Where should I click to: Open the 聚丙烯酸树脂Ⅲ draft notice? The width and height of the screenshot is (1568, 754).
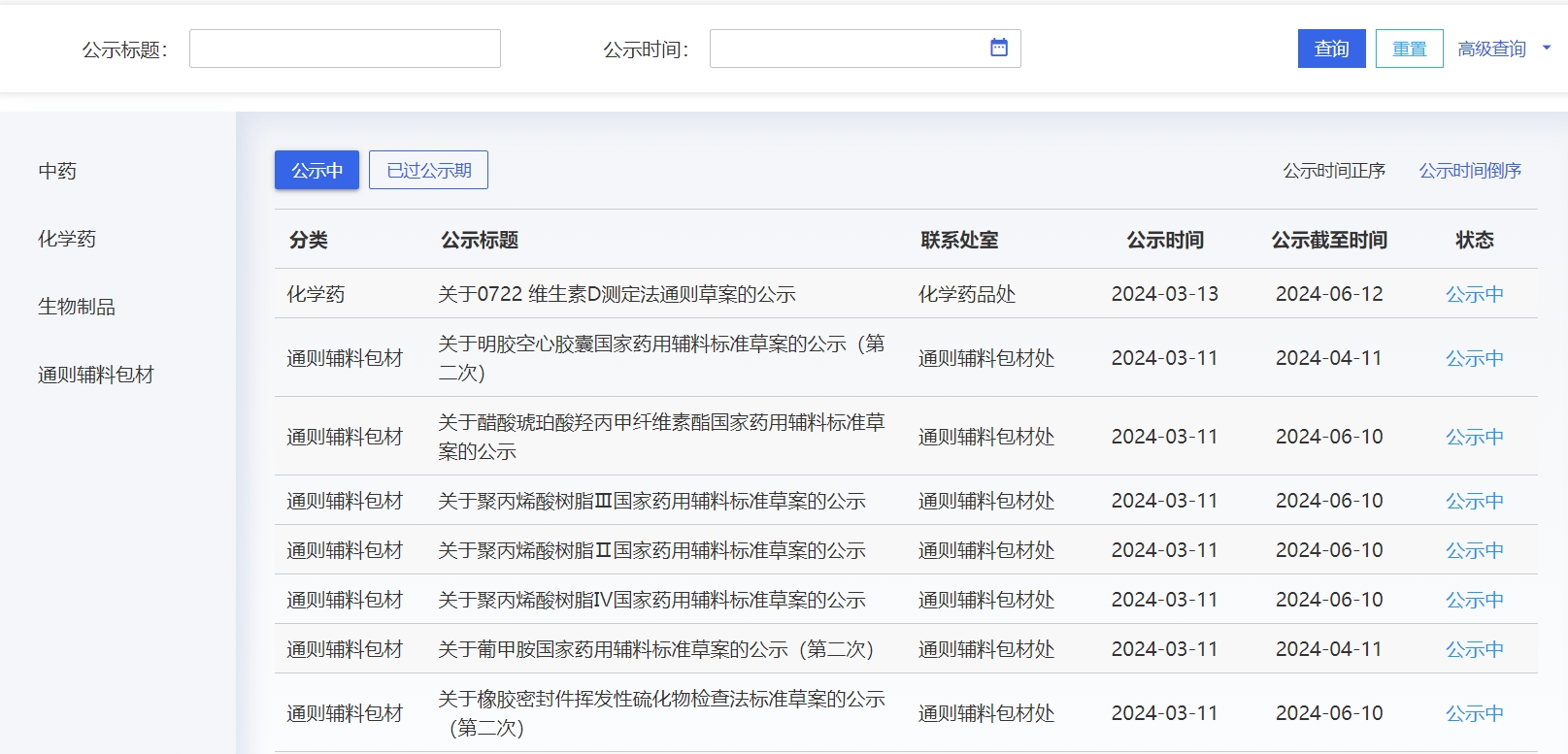click(x=651, y=501)
